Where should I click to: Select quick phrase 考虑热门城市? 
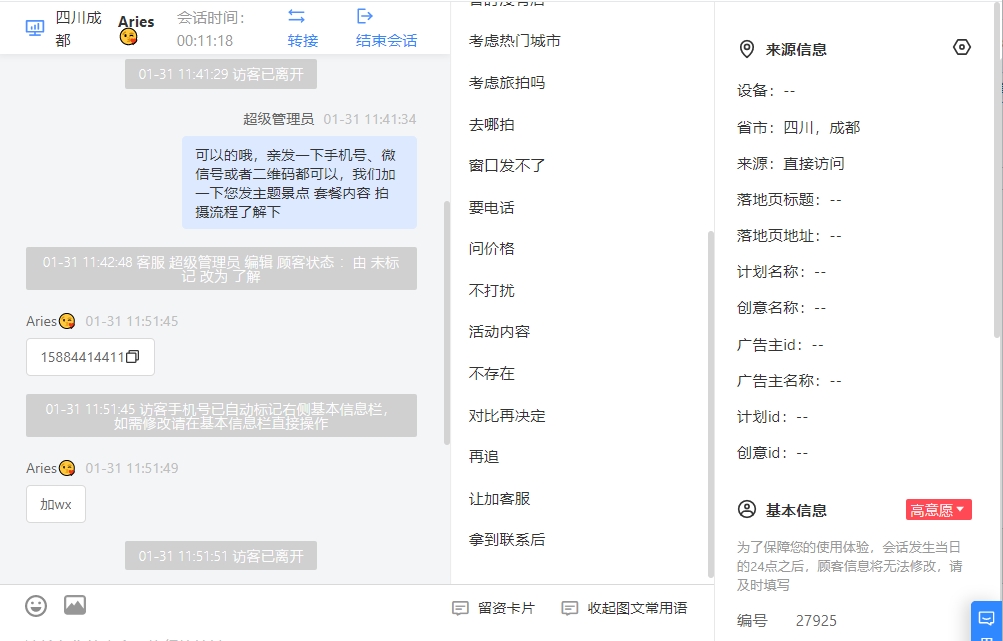tap(515, 41)
